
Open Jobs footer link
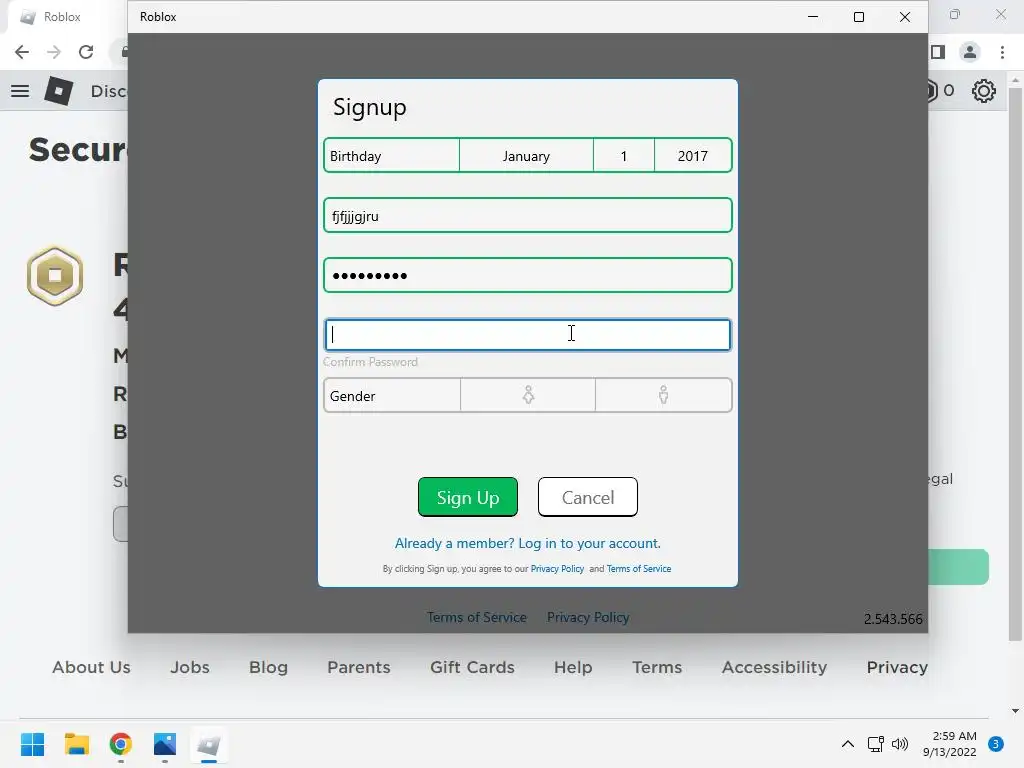(190, 667)
